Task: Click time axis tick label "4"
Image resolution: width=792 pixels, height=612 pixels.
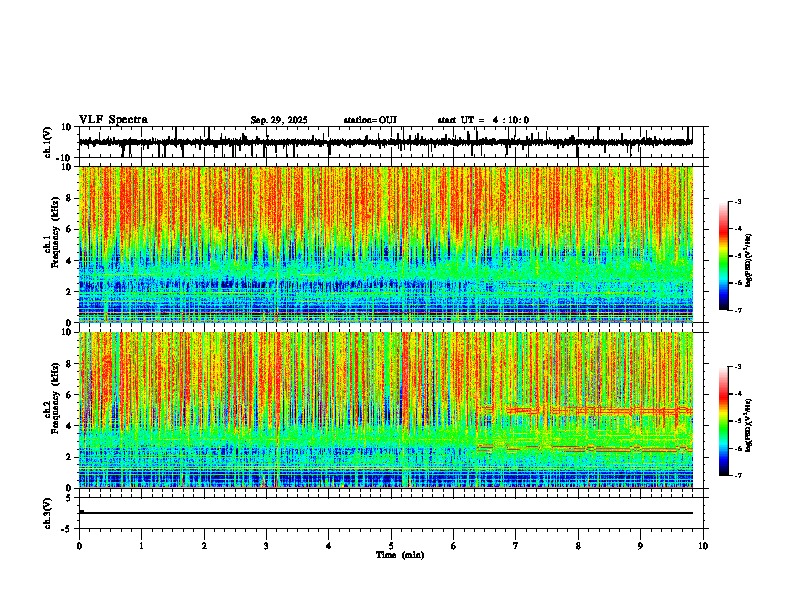Action: click(329, 546)
